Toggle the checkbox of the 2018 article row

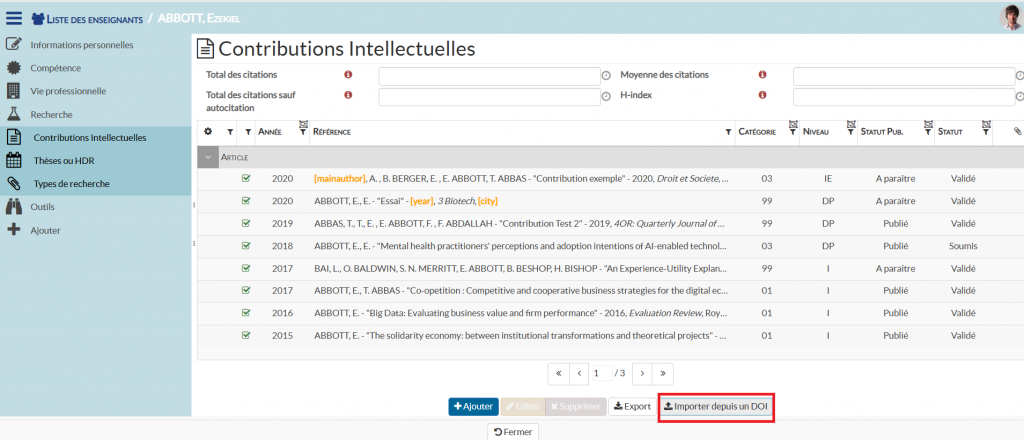click(x=246, y=245)
